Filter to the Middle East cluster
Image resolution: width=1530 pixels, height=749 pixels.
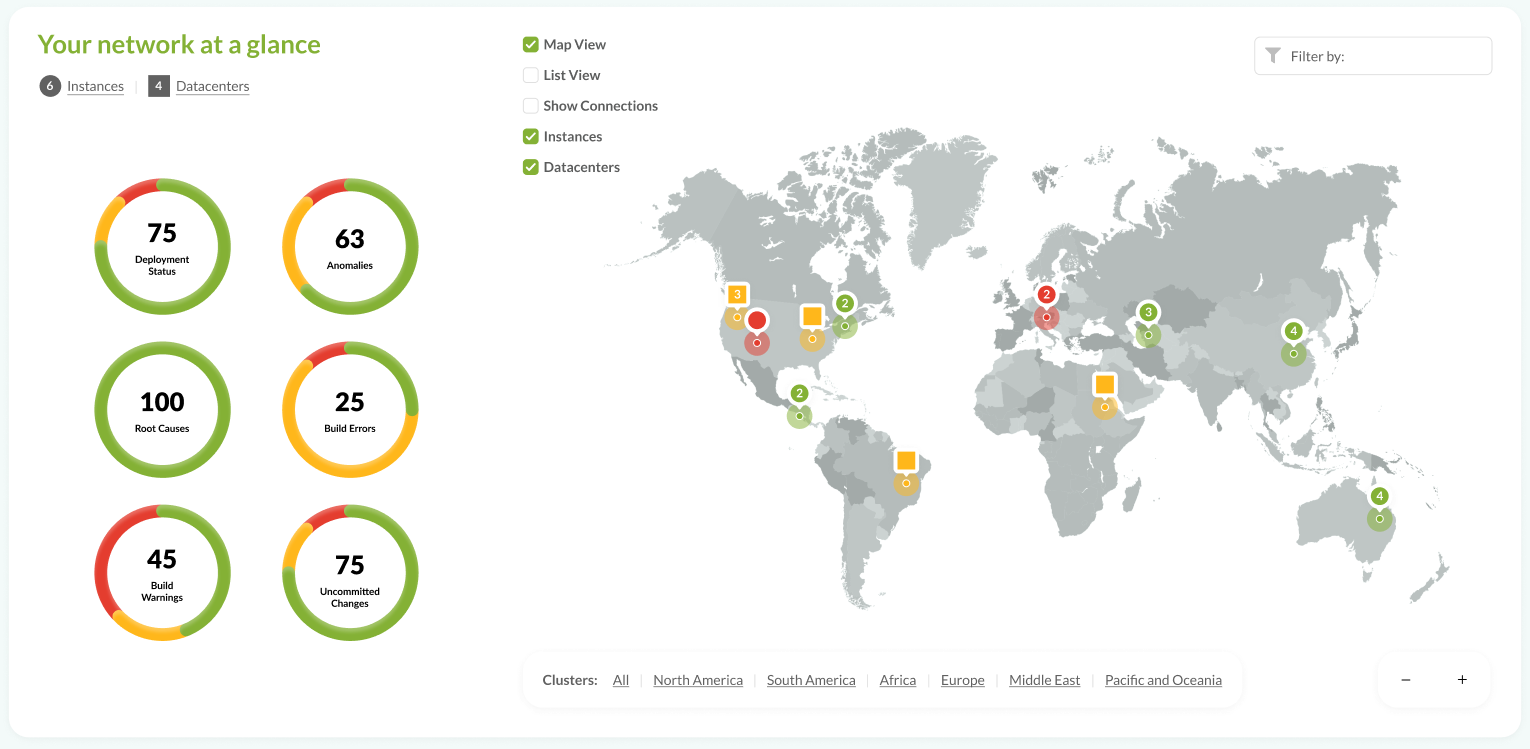point(1045,680)
